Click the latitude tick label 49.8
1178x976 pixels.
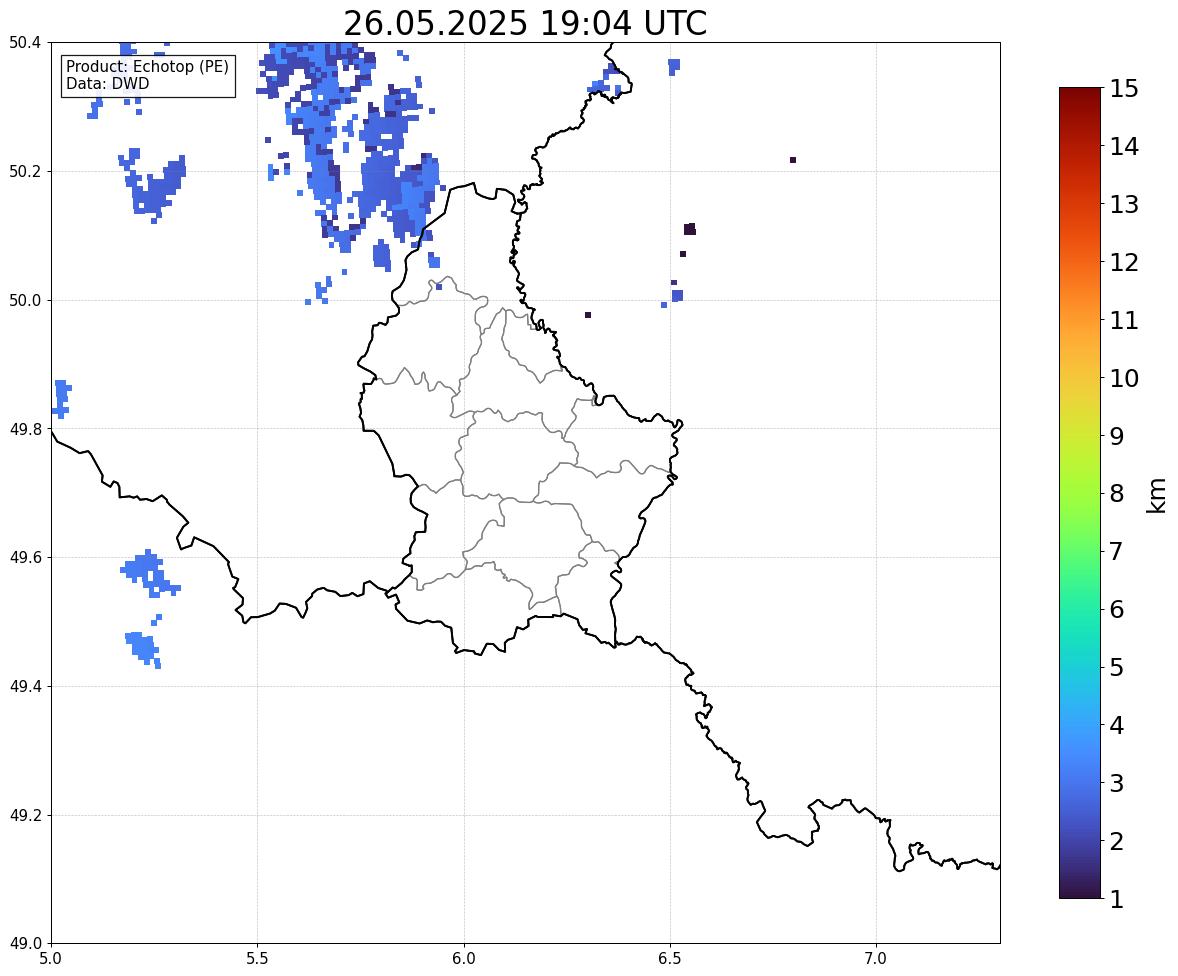25,429
